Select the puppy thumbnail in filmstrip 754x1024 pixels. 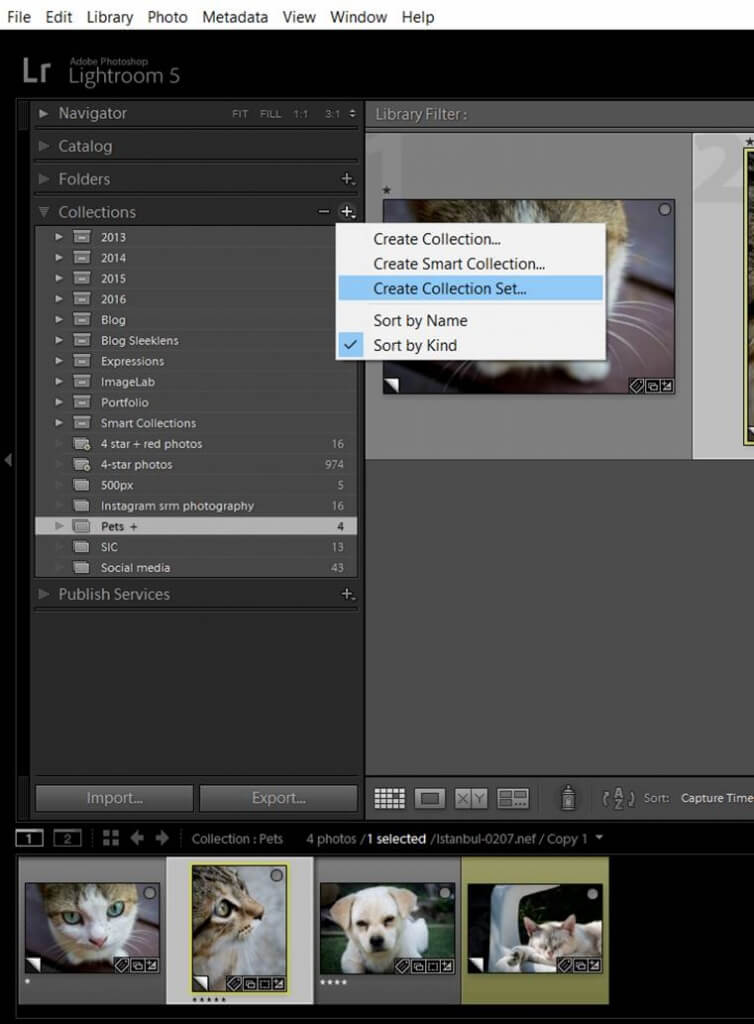[x=386, y=928]
